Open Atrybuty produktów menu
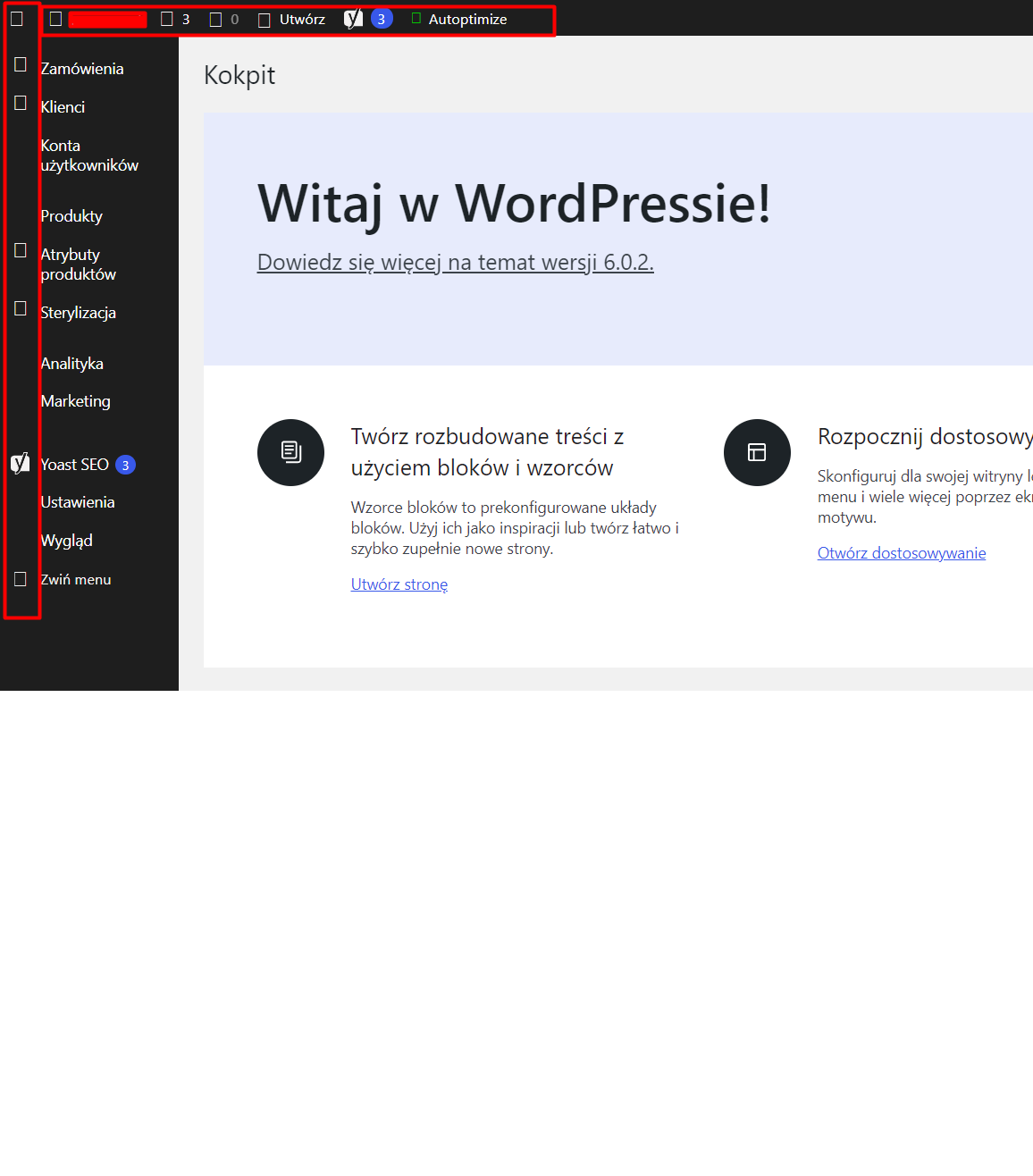Image resolution: width=1033 pixels, height=1176 pixels. (79, 265)
